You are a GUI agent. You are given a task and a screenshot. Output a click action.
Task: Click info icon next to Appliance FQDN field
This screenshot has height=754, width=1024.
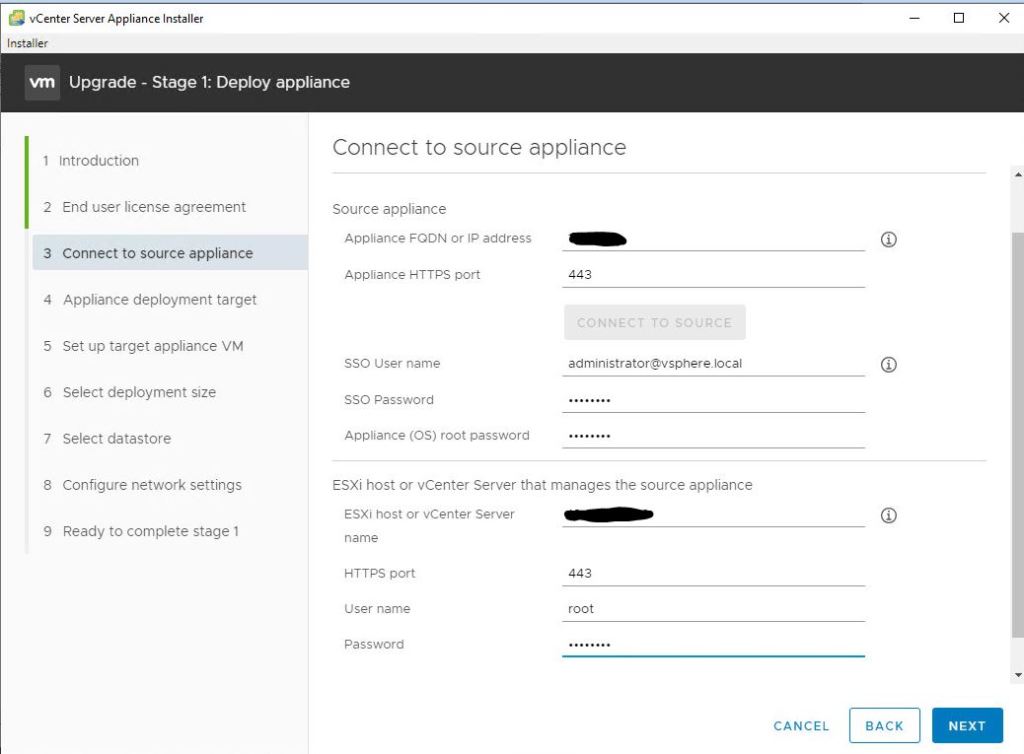click(888, 240)
